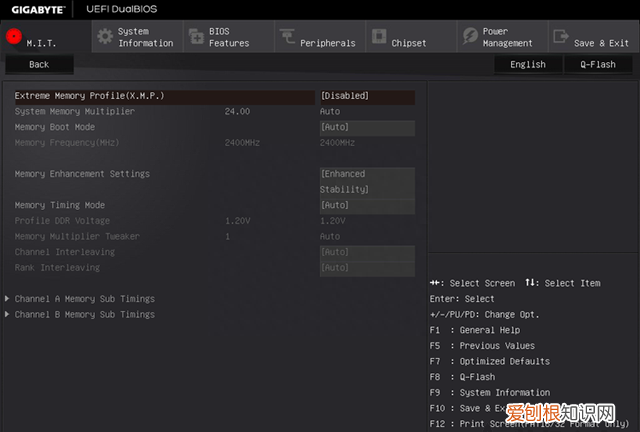Click the Chipset square icon
640x432 pixels.
click(x=379, y=37)
